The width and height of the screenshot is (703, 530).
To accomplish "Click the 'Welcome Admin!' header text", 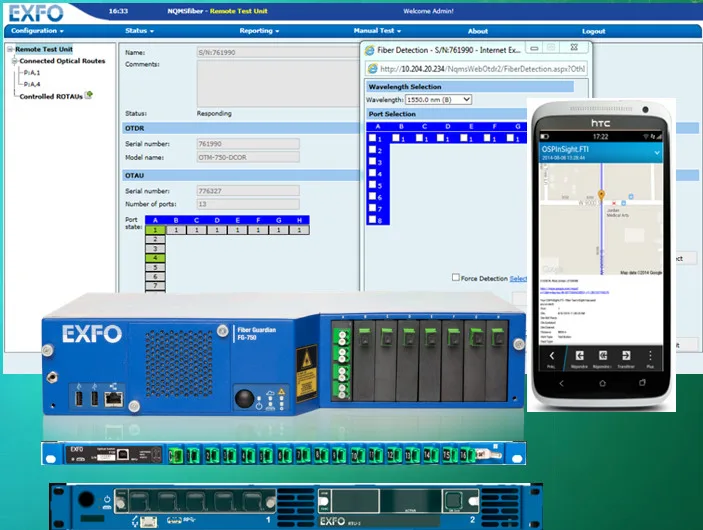I will [x=428, y=11].
